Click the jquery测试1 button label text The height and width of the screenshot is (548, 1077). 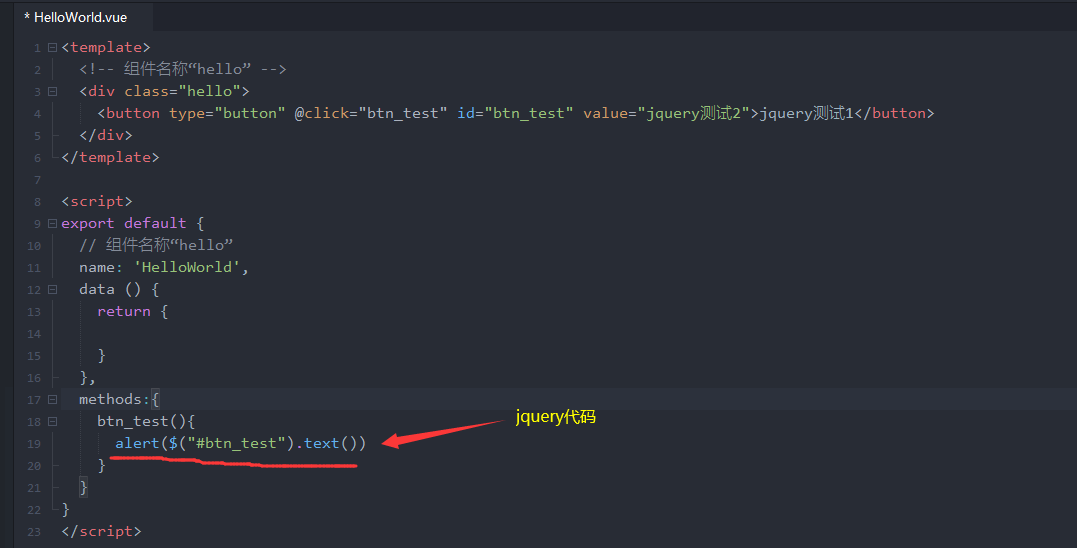806,113
